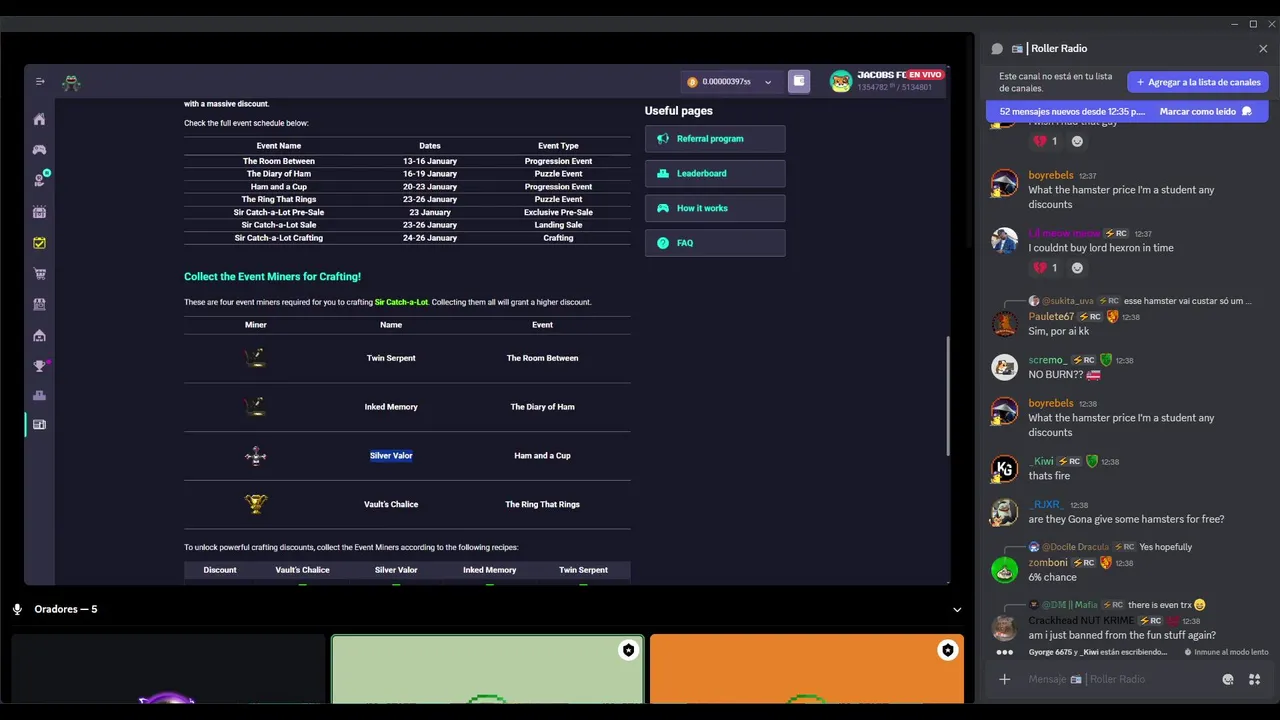Click Marcar como leído button
This screenshot has width=1280, height=720.
tap(1206, 111)
